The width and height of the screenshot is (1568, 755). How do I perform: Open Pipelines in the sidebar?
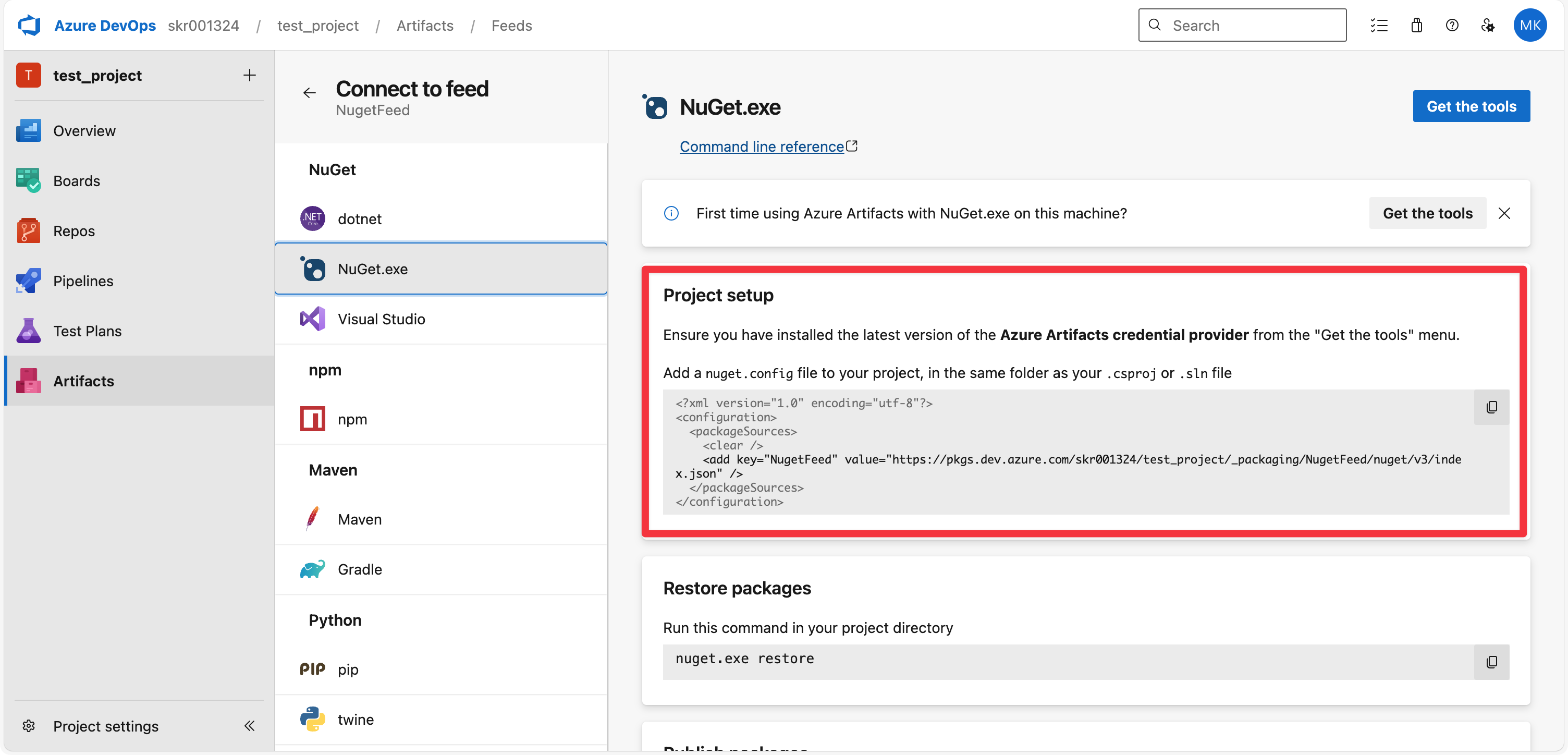pyautogui.click(x=83, y=281)
